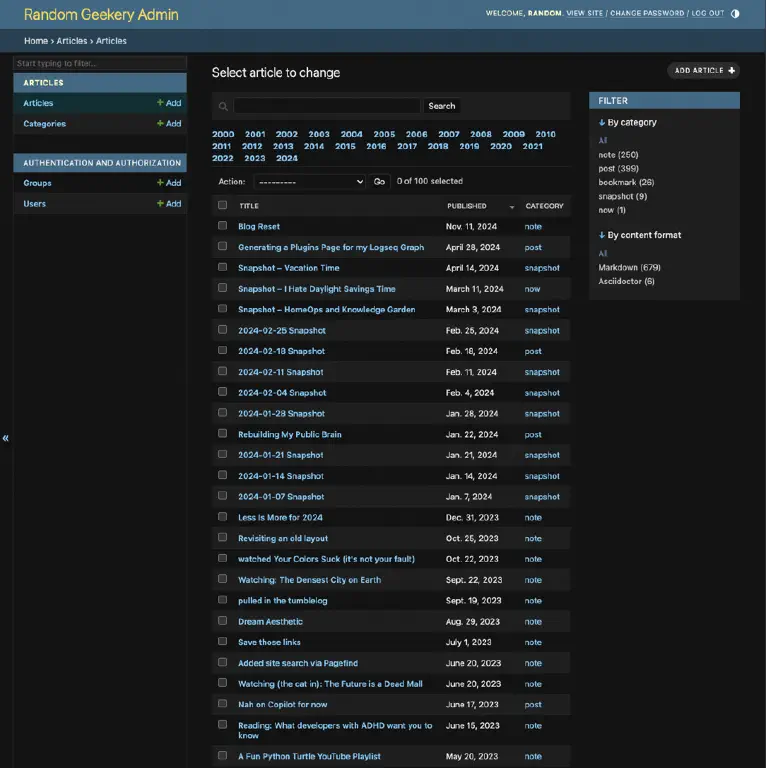Tick the 2024-02-25 Snapshot checkbox
Image resolution: width=766 pixels, height=768 pixels.
point(222,330)
